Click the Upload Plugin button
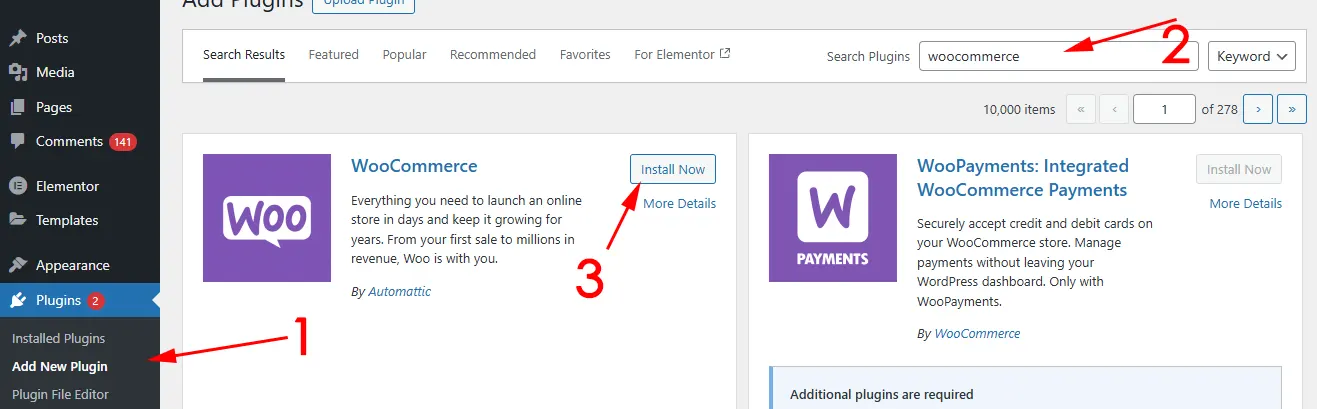 tap(363, 3)
